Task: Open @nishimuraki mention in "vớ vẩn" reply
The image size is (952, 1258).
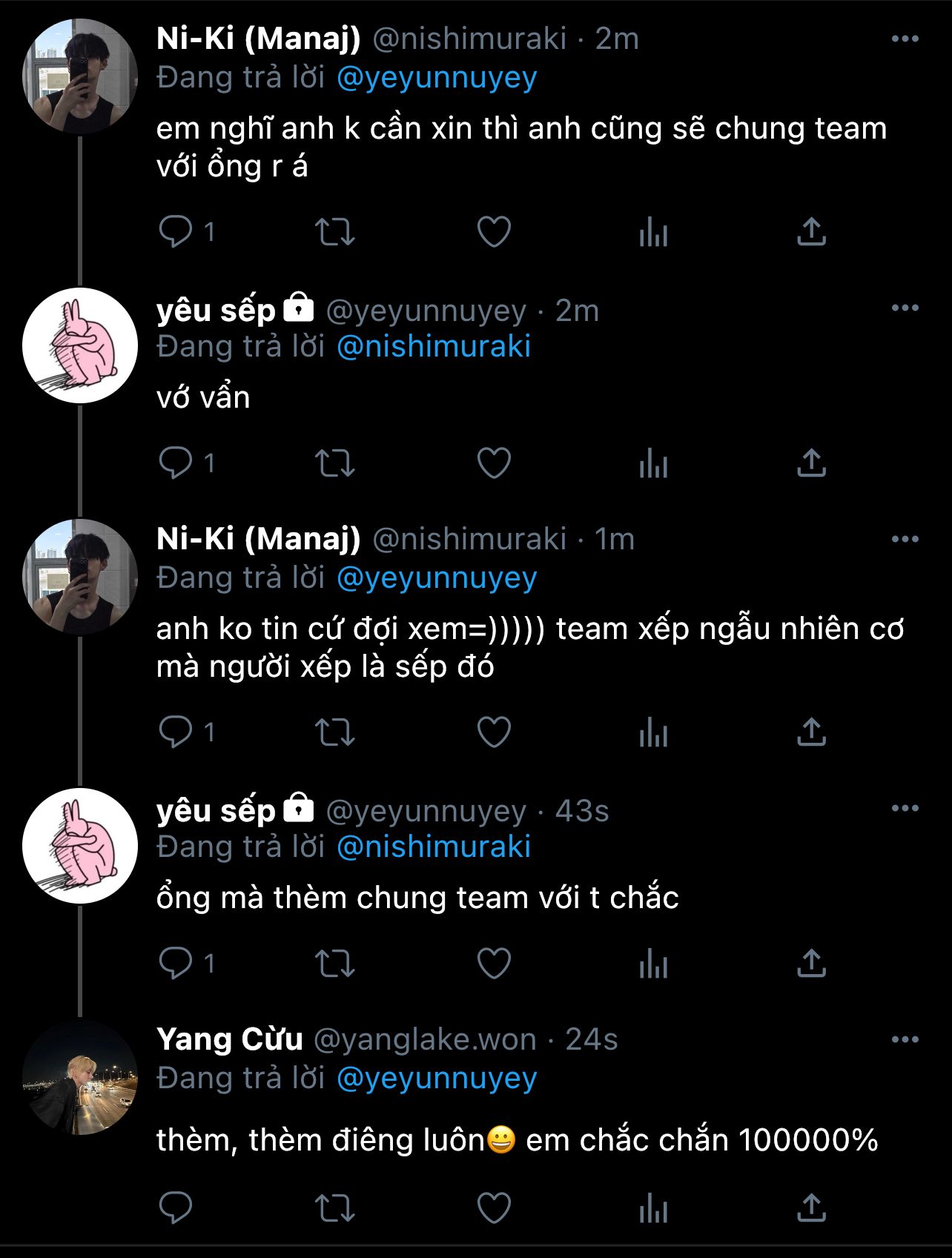Action: pos(433,347)
